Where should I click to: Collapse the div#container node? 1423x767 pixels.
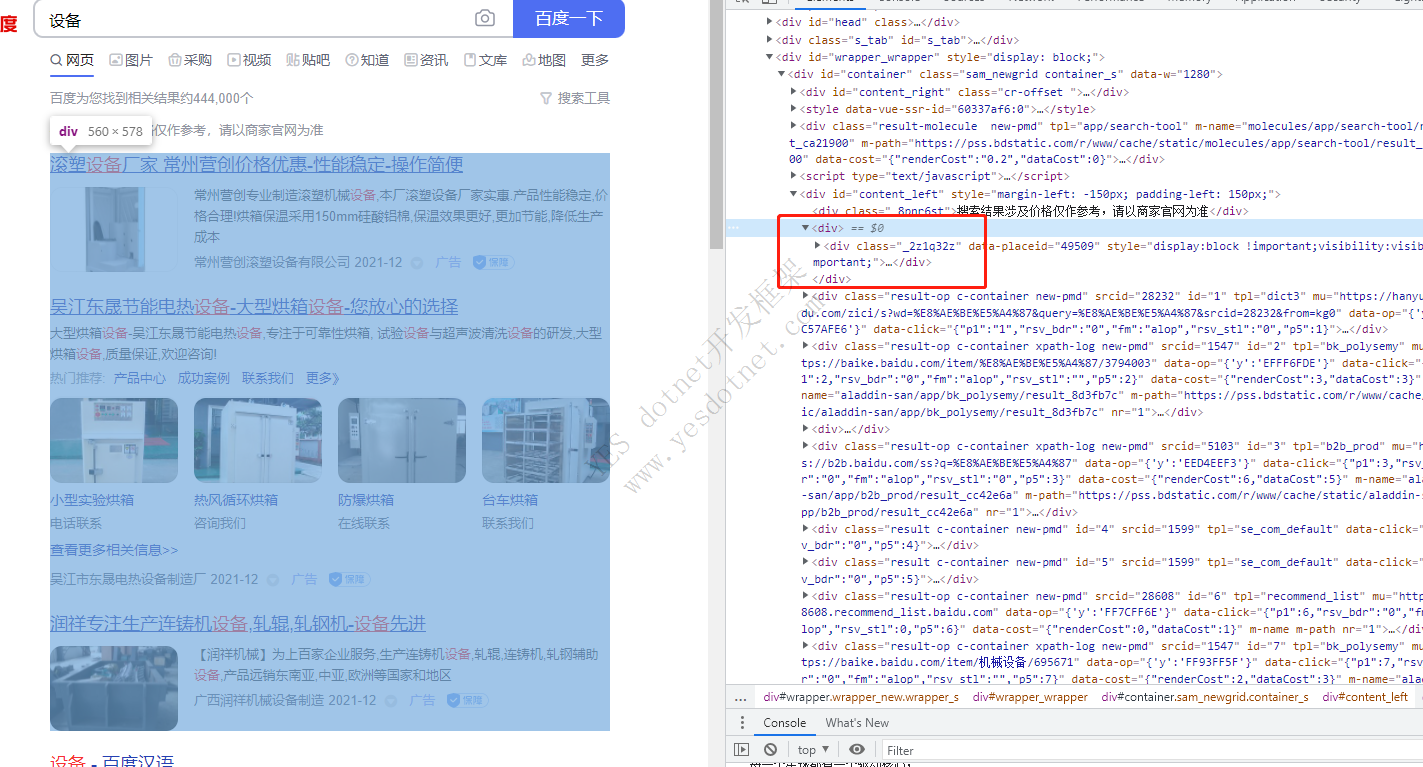tap(781, 74)
